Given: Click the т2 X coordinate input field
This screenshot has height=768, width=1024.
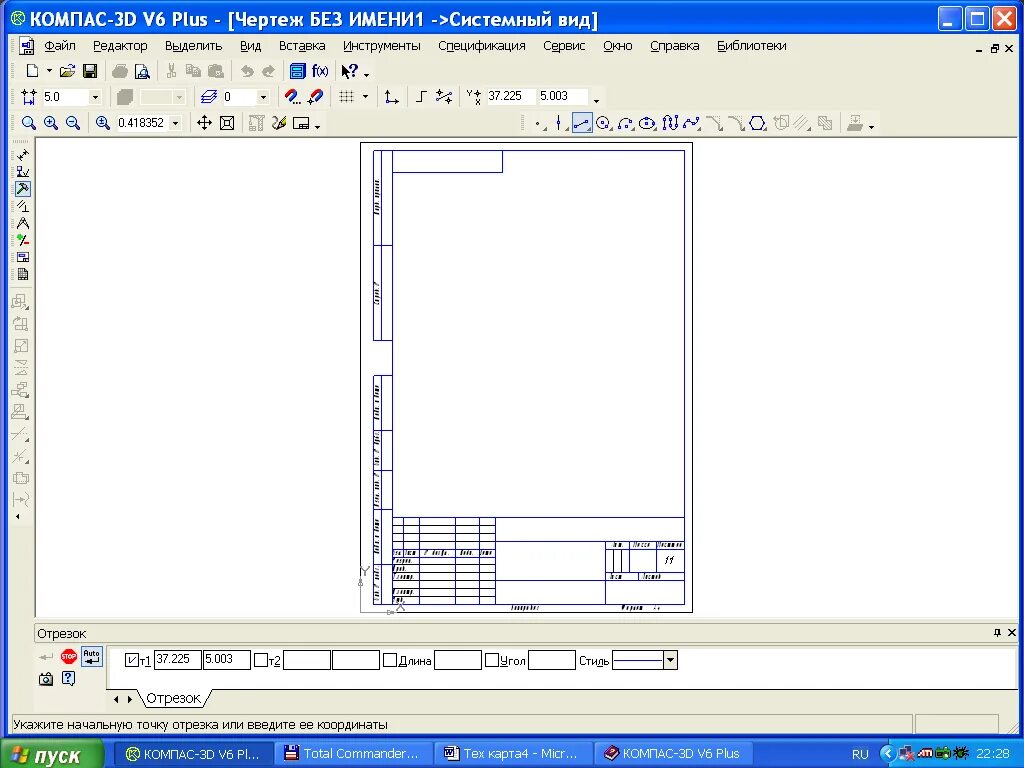Looking at the screenshot, I should (307, 660).
